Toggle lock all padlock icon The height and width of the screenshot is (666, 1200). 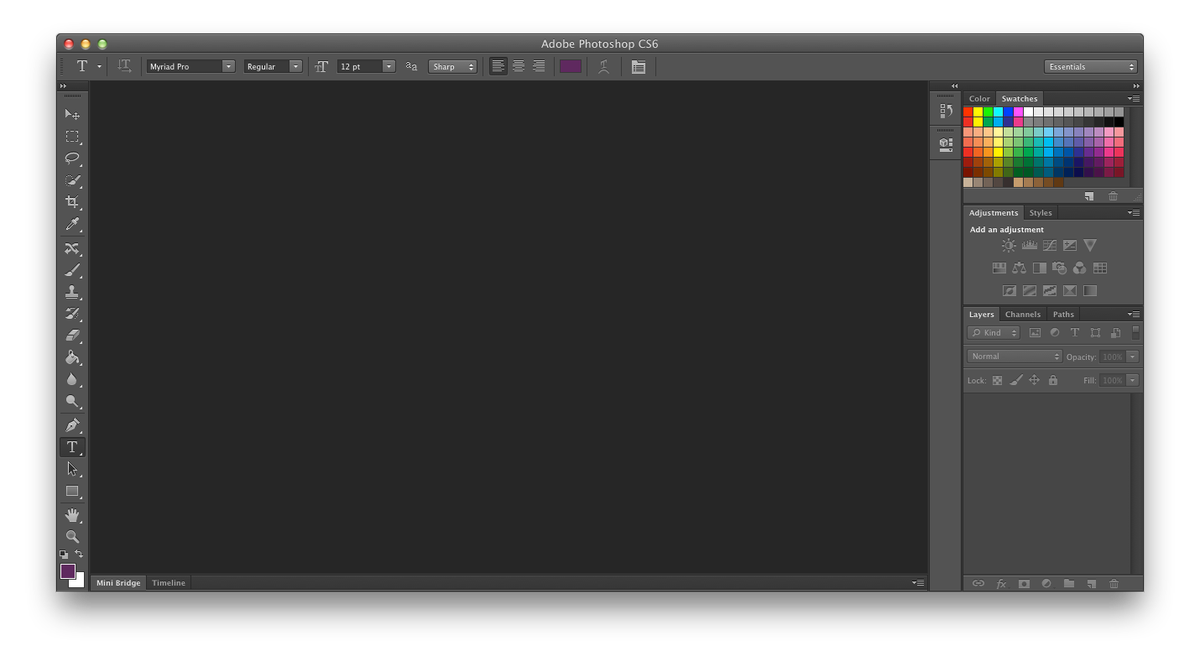[x=1053, y=380]
